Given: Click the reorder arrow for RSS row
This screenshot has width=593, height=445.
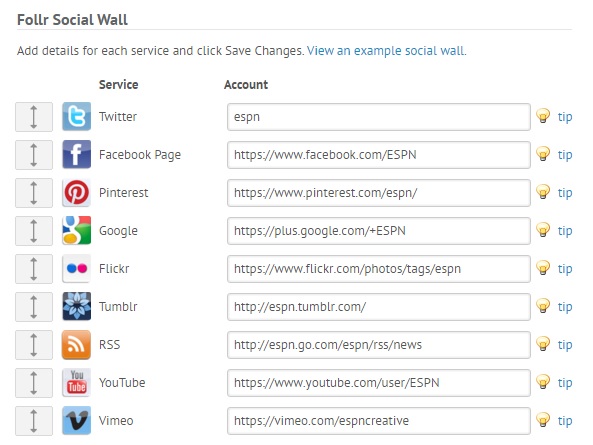Looking at the screenshot, I should pyautogui.click(x=34, y=345).
